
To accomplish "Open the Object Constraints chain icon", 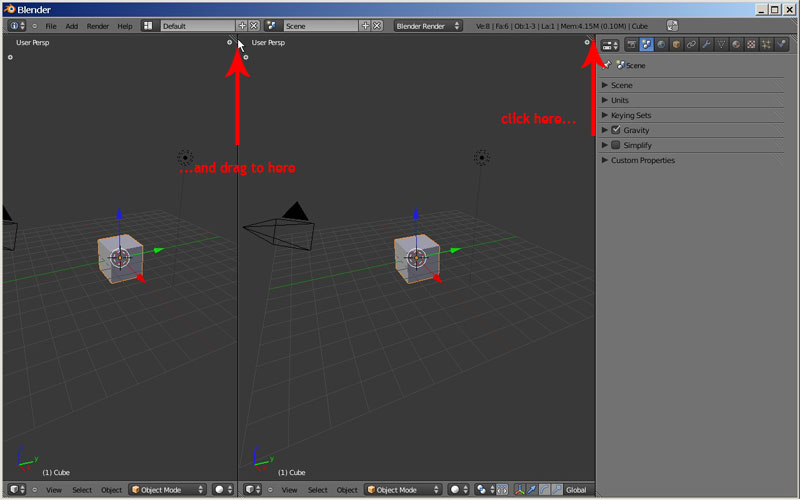I will 691,45.
